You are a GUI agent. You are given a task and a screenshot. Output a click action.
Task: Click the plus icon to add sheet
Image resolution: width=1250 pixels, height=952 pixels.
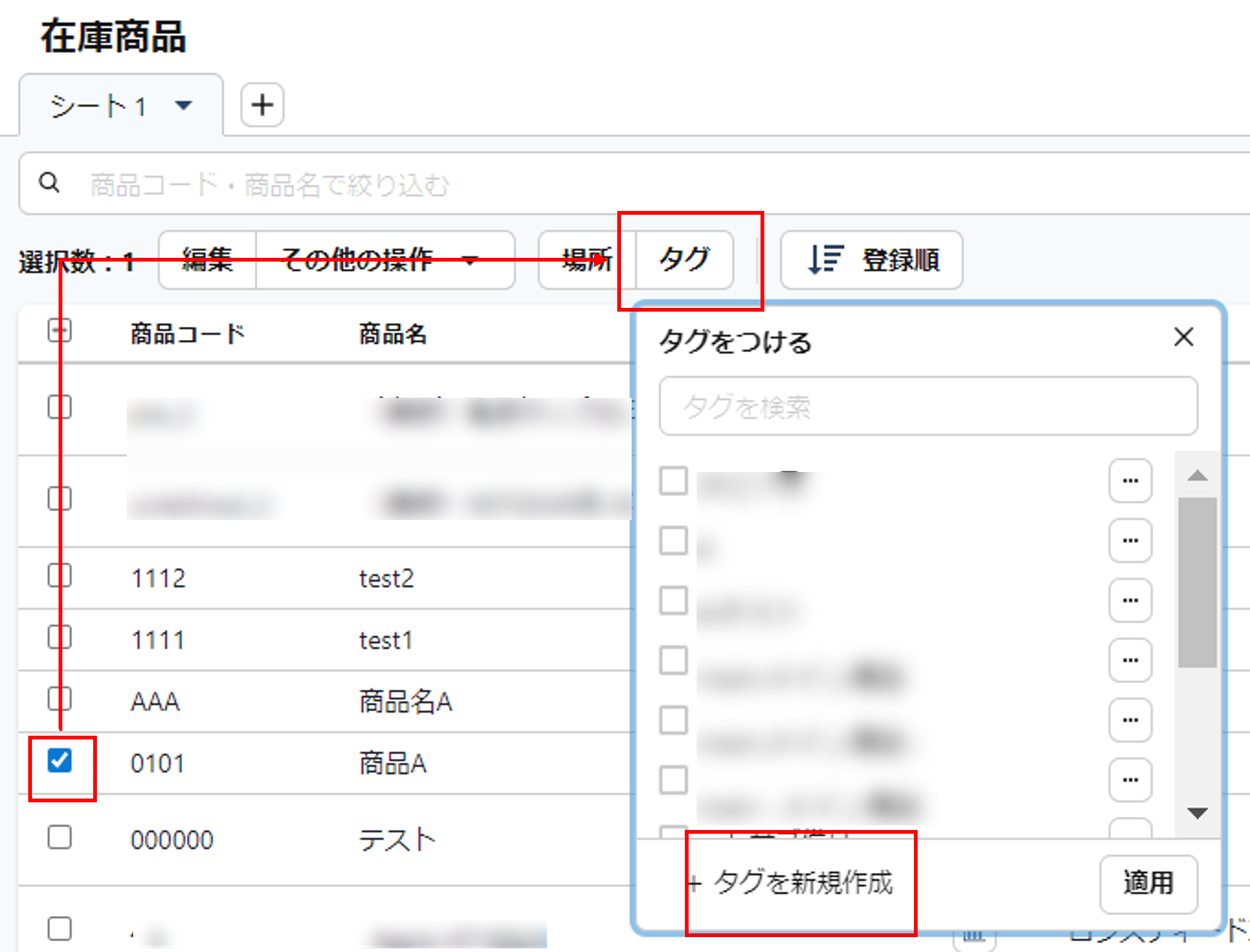click(x=262, y=105)
